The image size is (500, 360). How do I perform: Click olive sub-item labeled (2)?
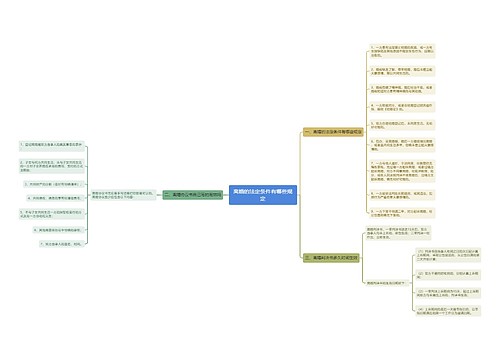click(448, 275)
